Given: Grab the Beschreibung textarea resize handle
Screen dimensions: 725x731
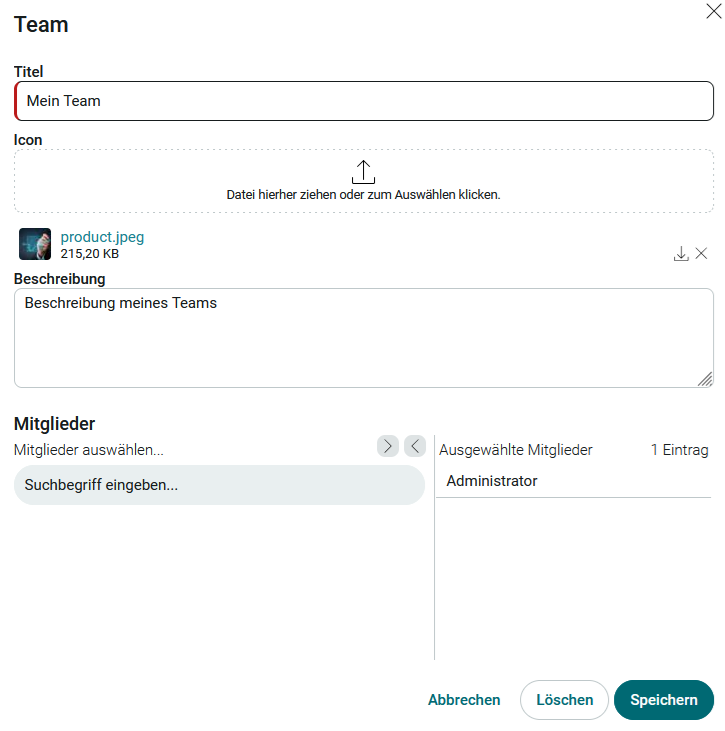Looking at the screenshot, I should [705, 379].
